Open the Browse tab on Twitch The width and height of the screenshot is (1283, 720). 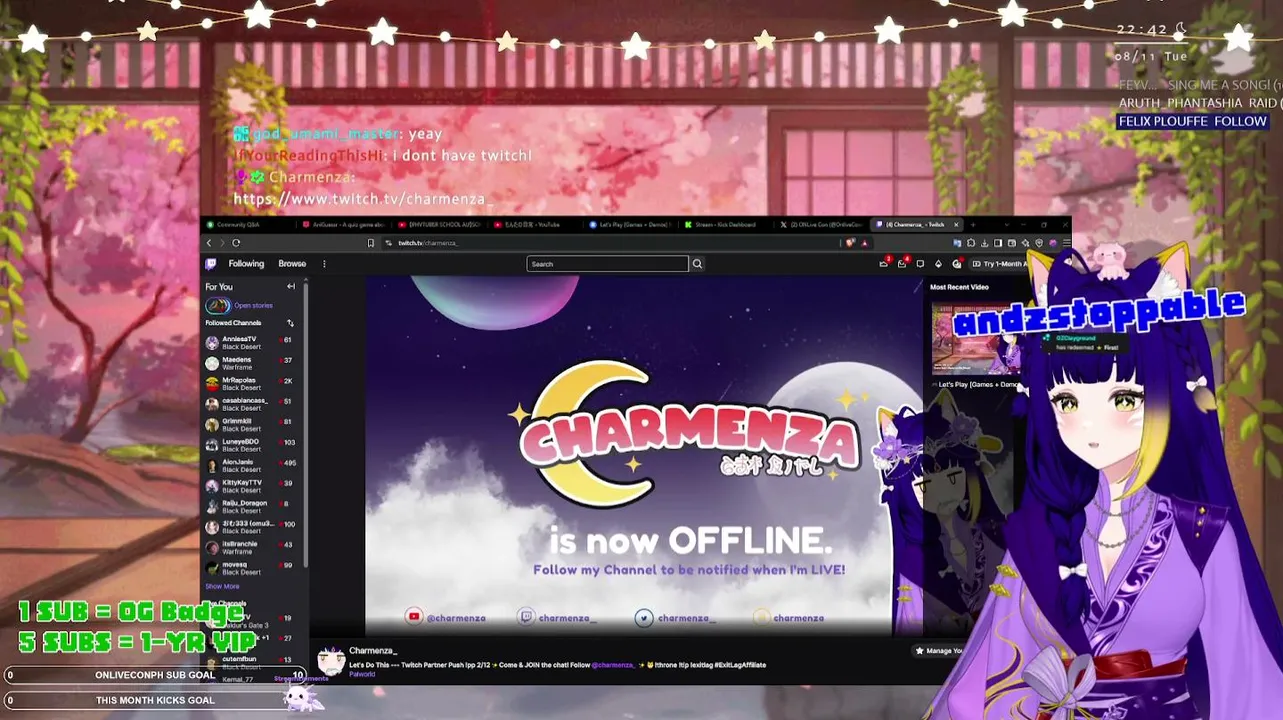click(x=292, y=264)
